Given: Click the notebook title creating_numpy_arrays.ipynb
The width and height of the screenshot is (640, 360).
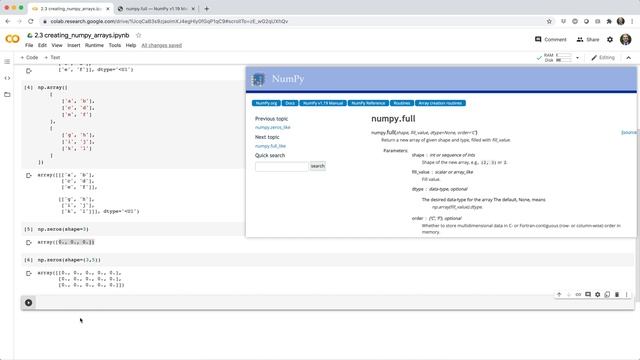Looking at the screenshot, I should pyautogui.click(x=82, y=36).
